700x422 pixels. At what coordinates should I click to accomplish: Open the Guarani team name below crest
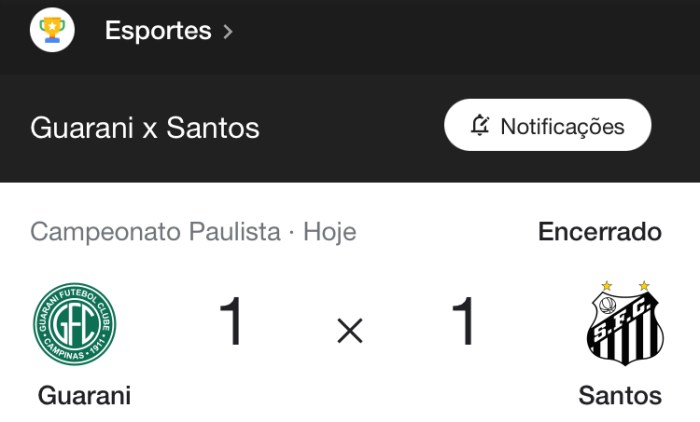[x=84, y=395]
